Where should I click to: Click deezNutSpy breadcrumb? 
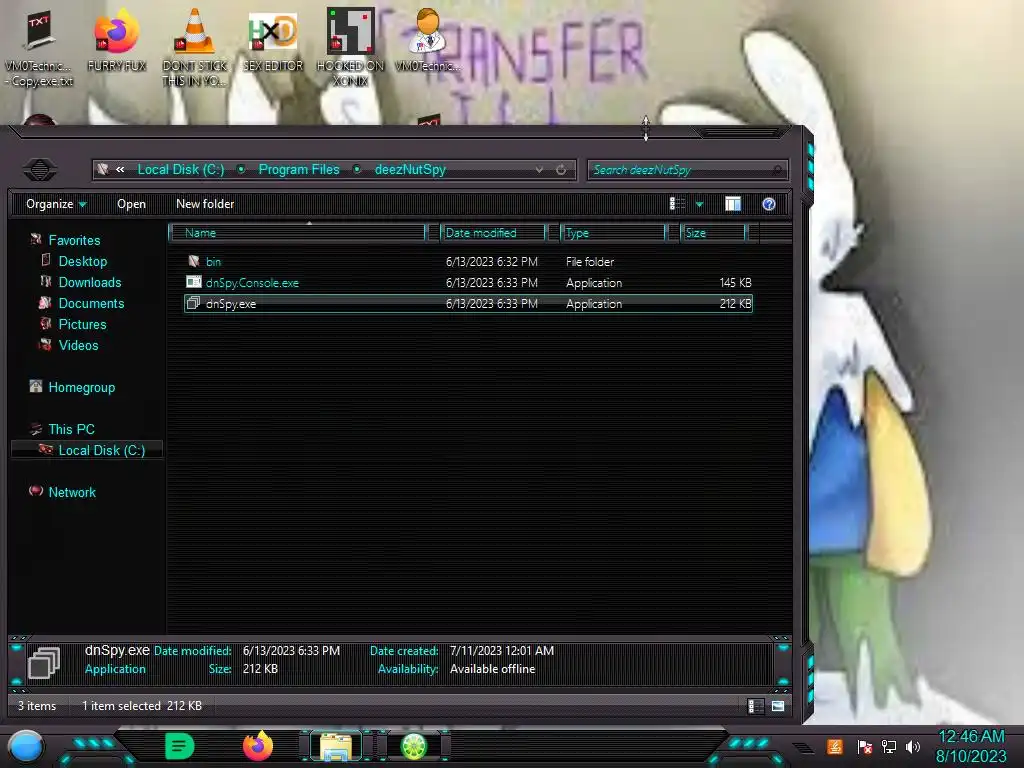410,170
